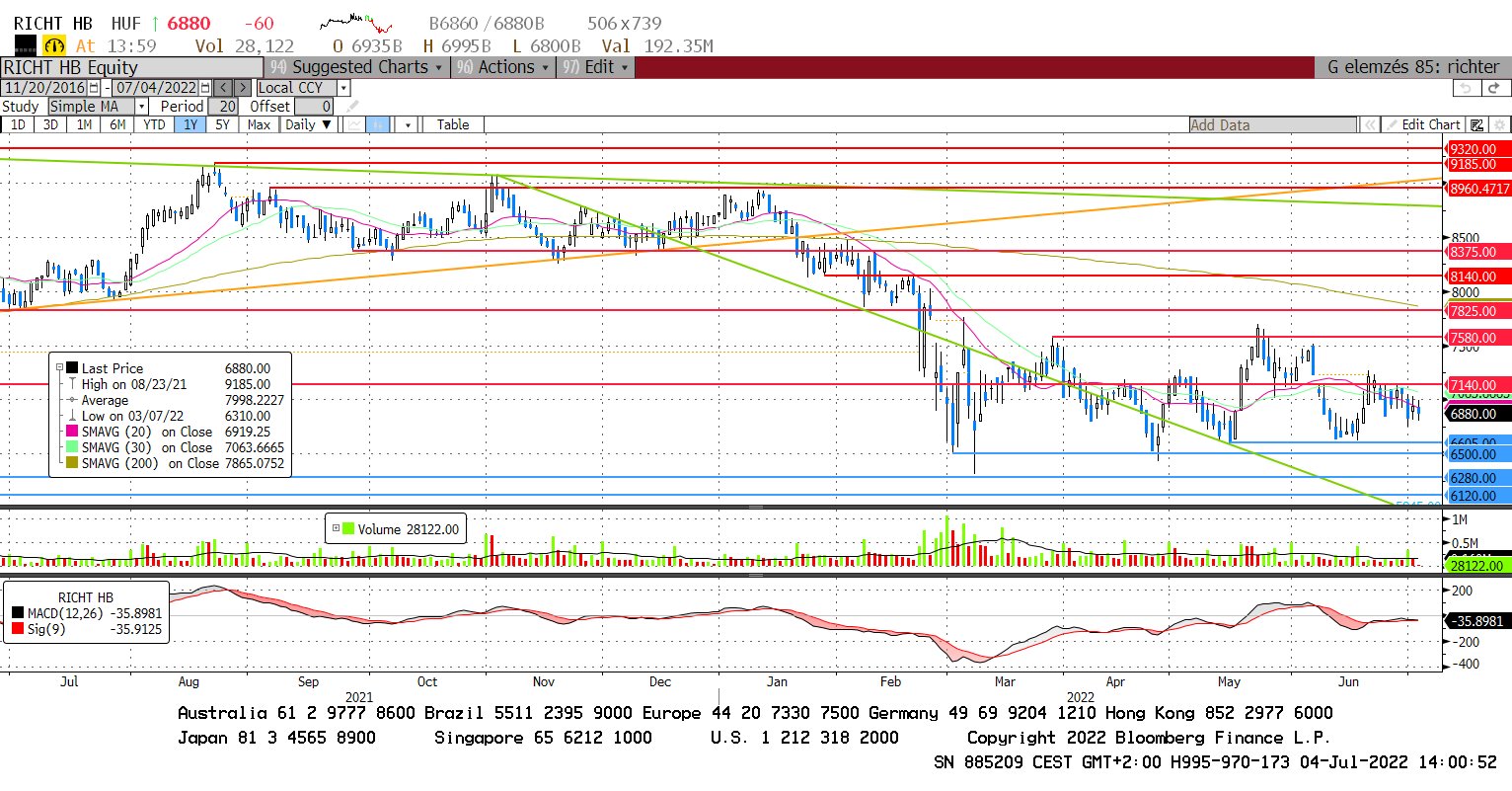Click the High marker icon in the legend

click(72, 384)
